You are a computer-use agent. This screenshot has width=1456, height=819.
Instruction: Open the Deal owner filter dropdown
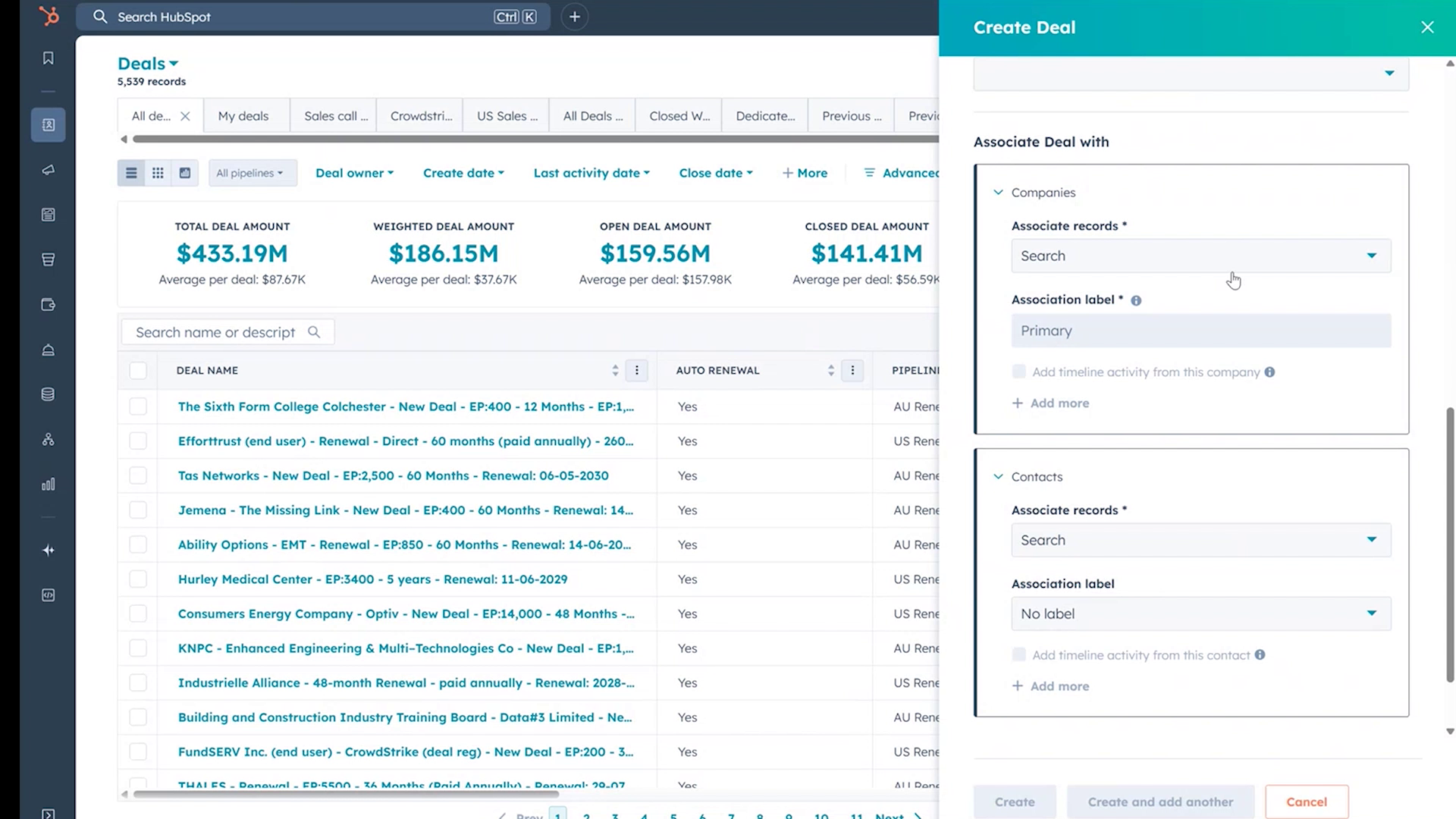click(354, 172)
